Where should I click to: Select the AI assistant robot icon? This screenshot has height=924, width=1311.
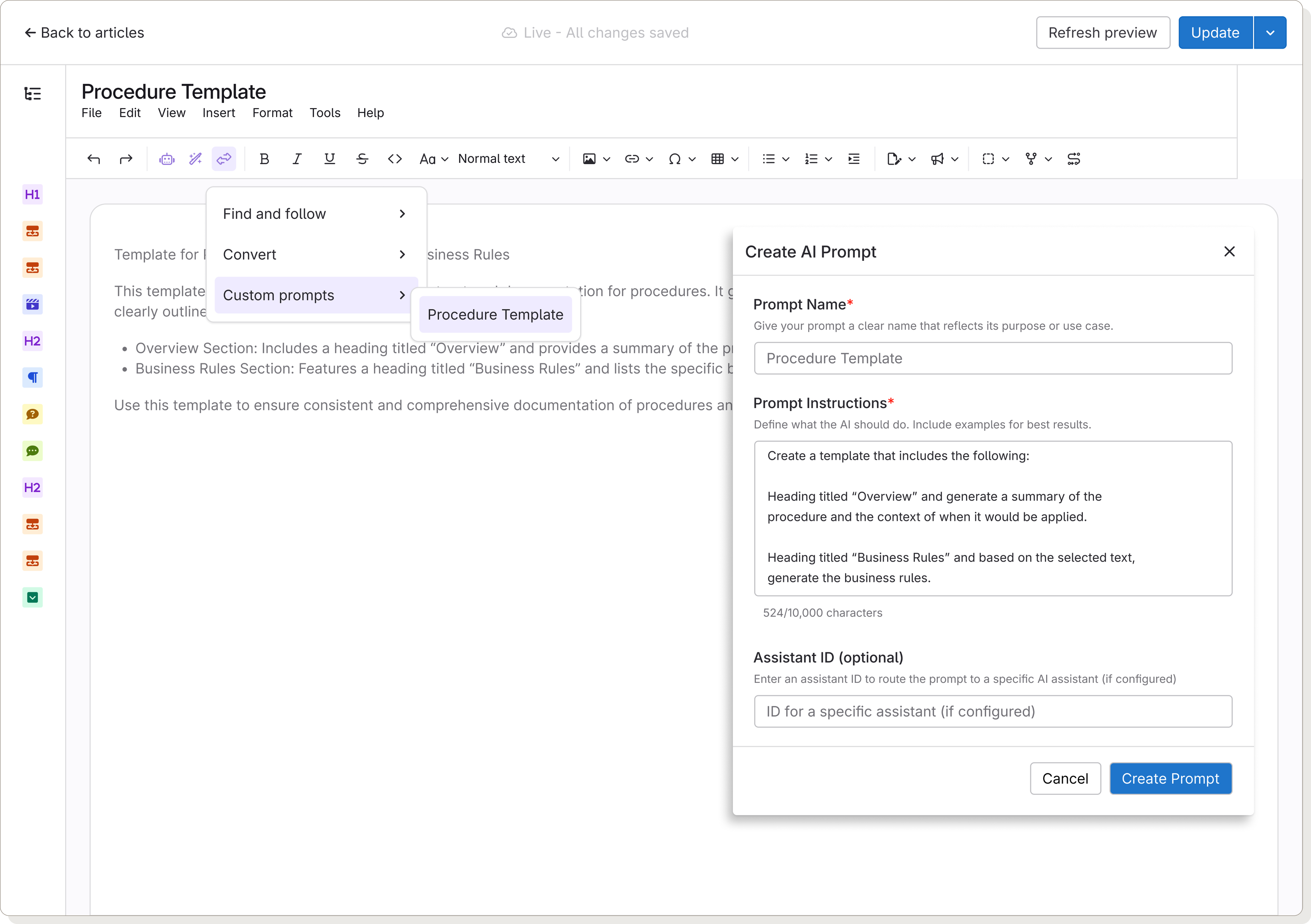pyautogui.click(x=167, y=159)
